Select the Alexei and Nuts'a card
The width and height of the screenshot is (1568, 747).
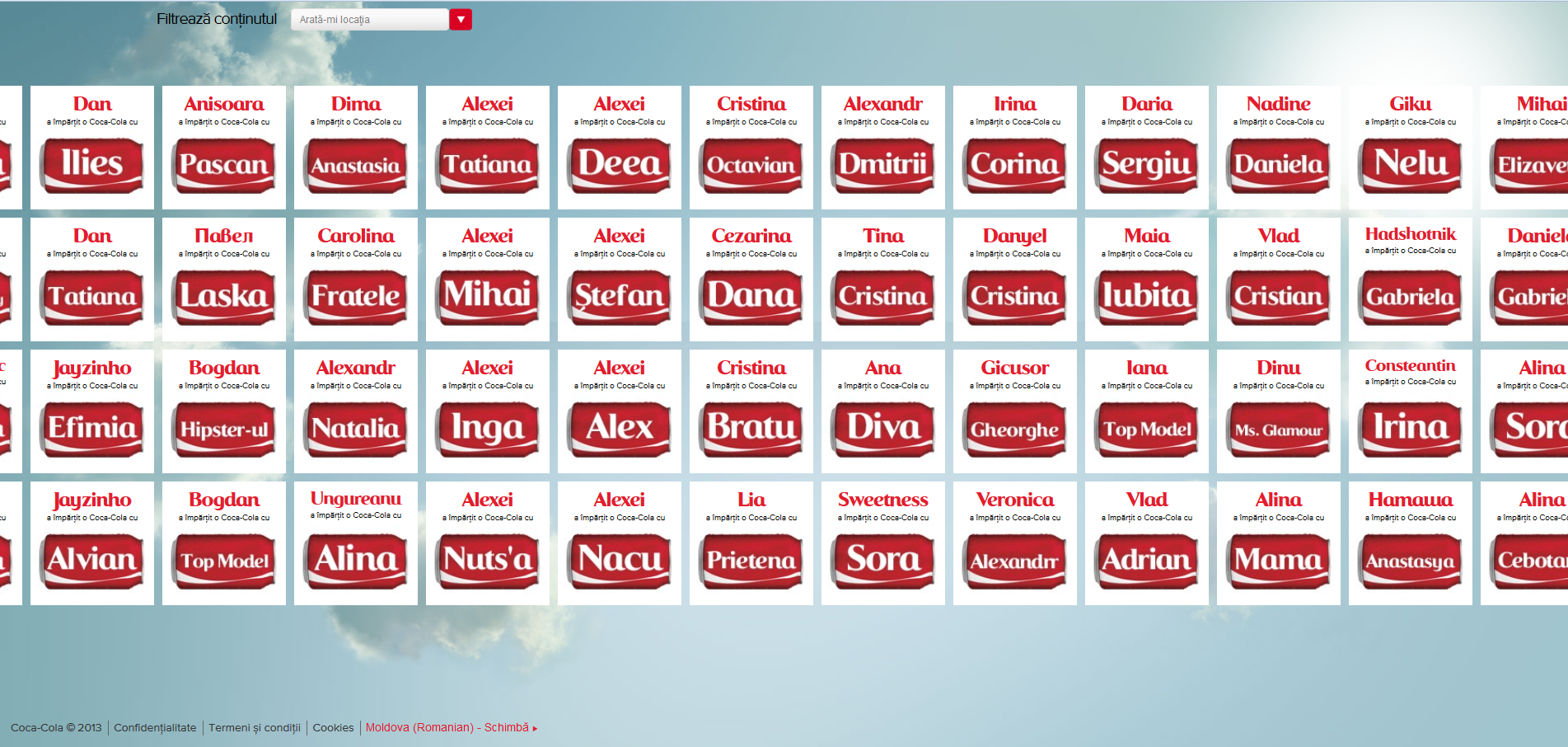tap(488, 543)
